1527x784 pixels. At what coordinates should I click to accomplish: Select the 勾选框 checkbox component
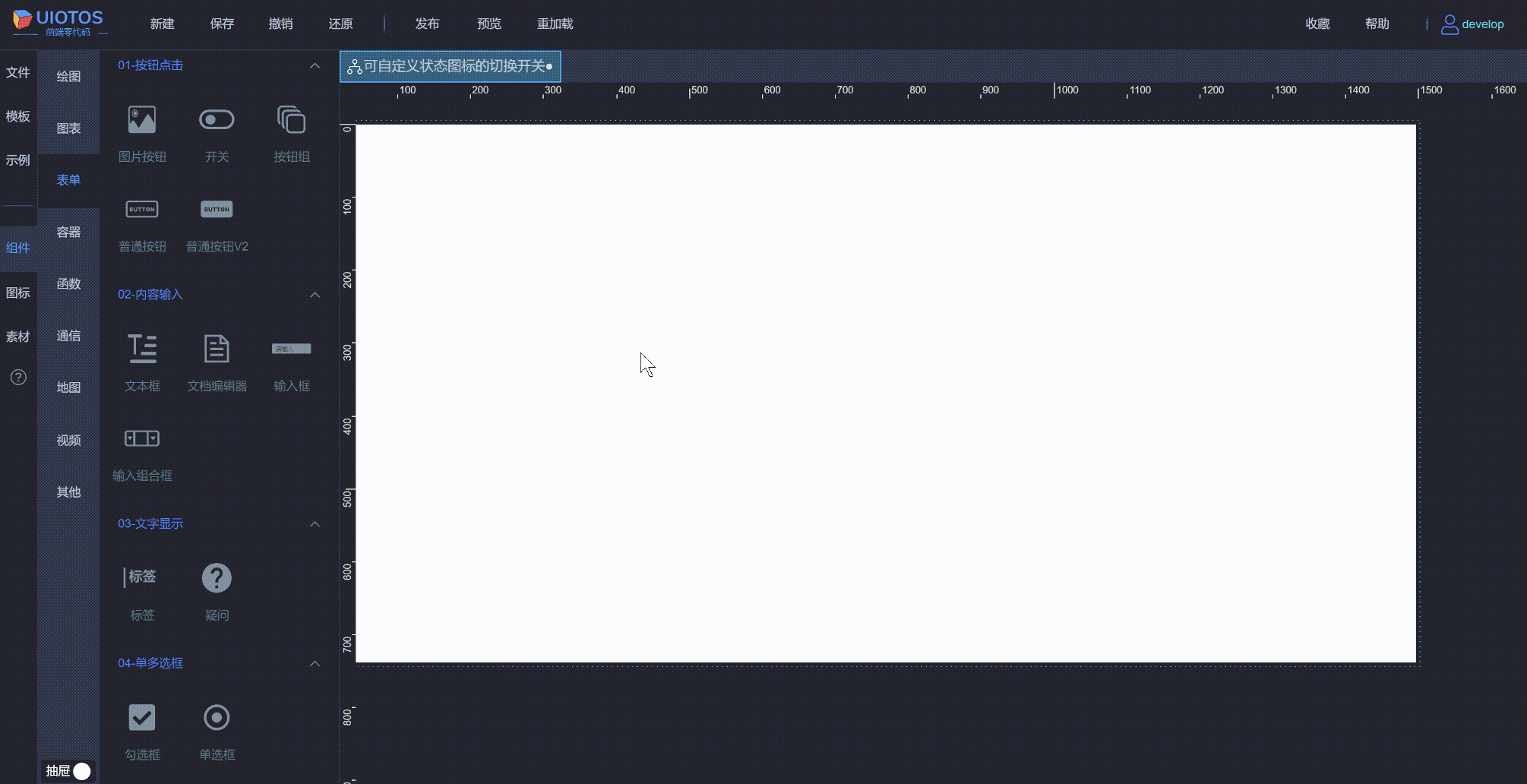pyautogui.click(x=141, y=717)
